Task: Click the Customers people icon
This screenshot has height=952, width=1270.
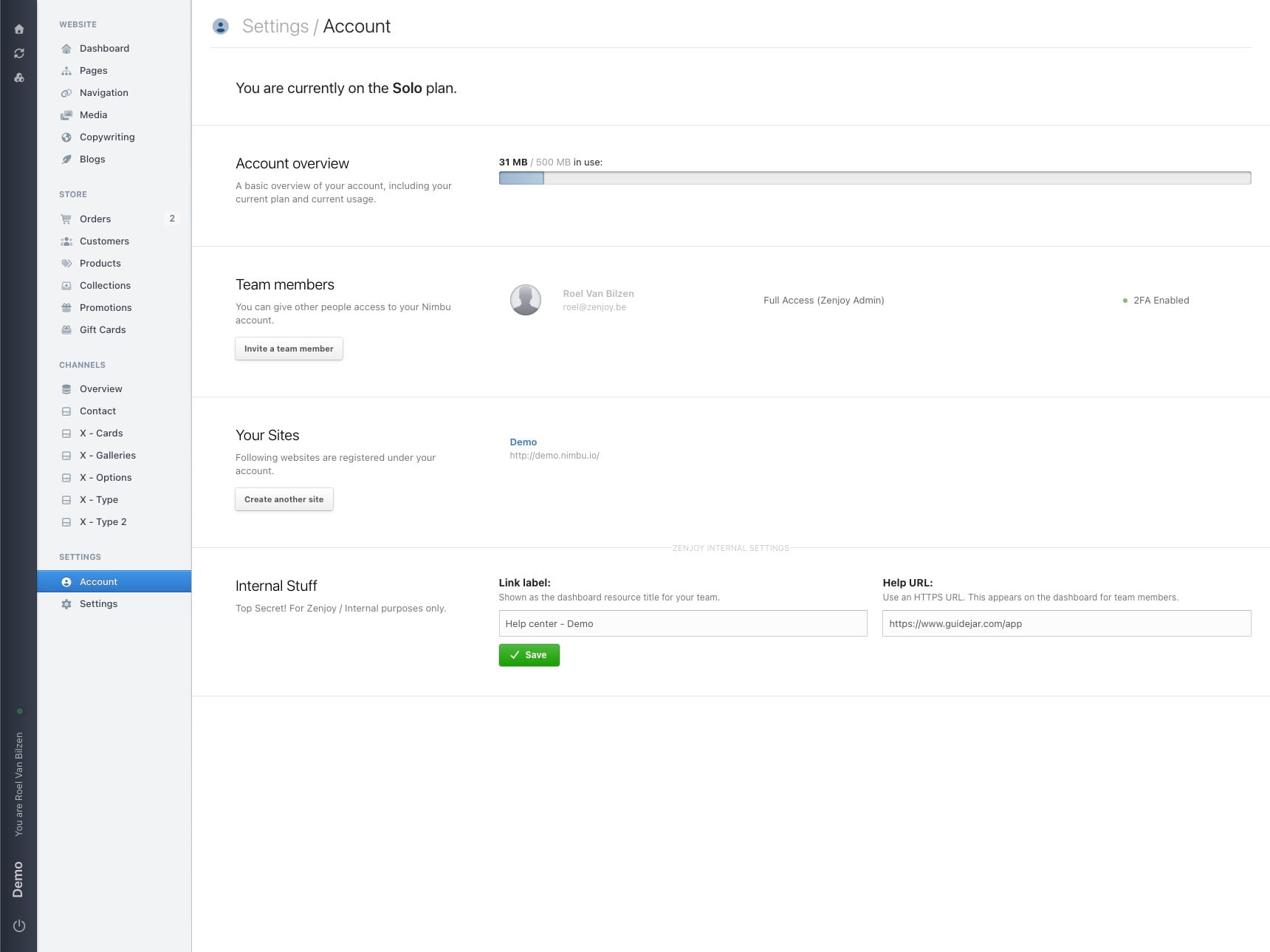Action: (x=66, y=242)
